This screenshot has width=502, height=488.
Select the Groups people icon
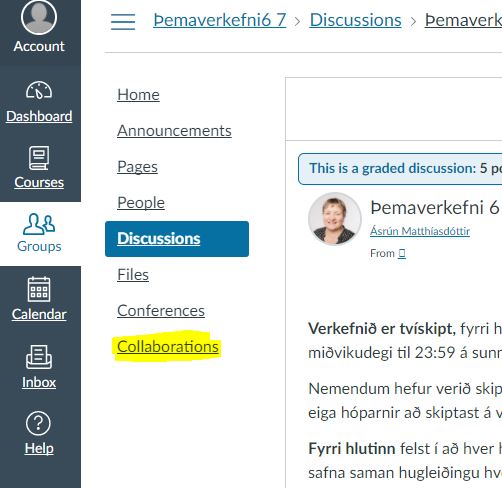(39, 224)
